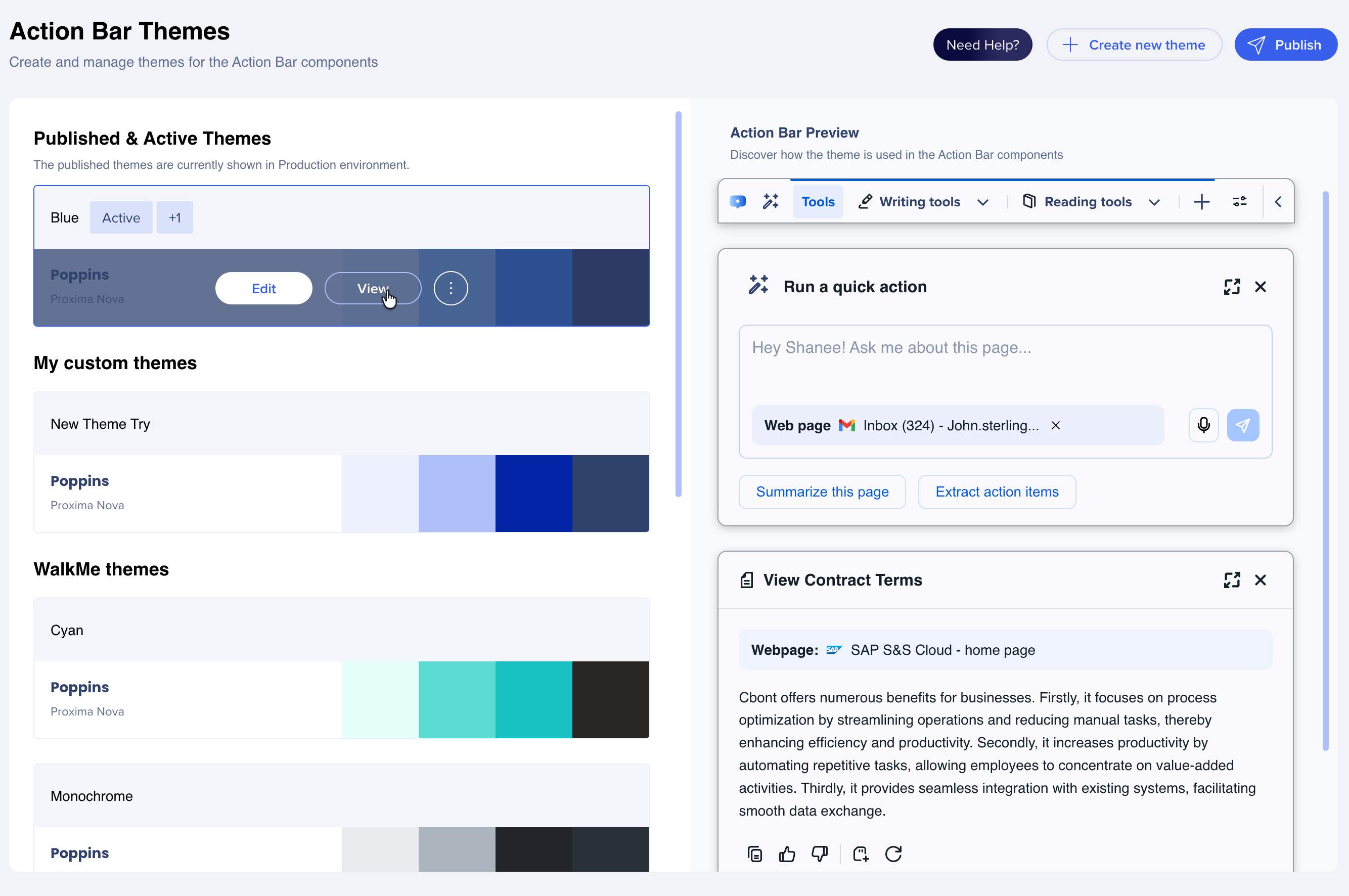The height and width of the screenshot is (896, 1349).
Task: Click the microphone voice input icon
Action: pyautogui.click(x=1203, y=425)
